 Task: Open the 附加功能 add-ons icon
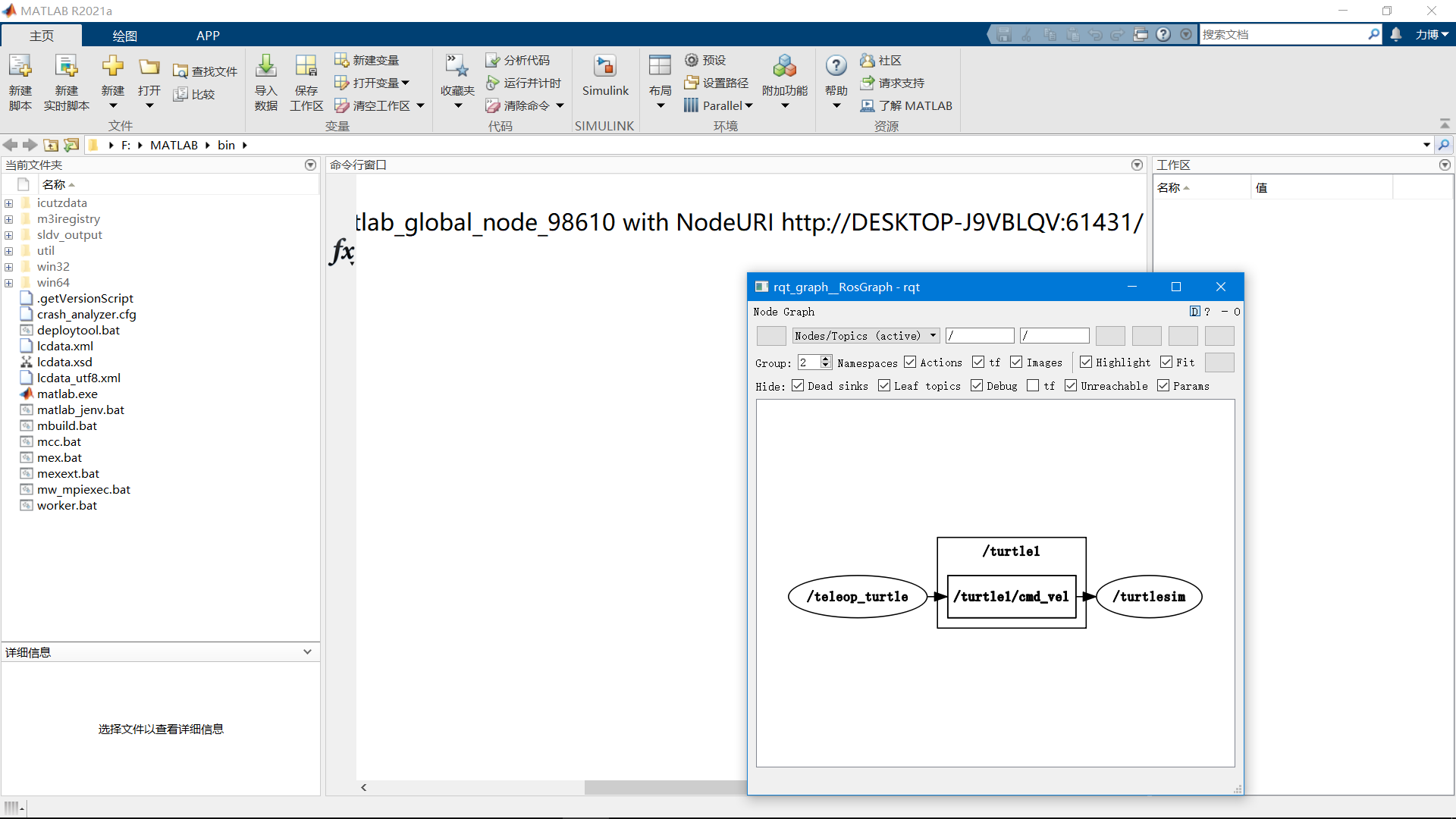click(784, 67)
